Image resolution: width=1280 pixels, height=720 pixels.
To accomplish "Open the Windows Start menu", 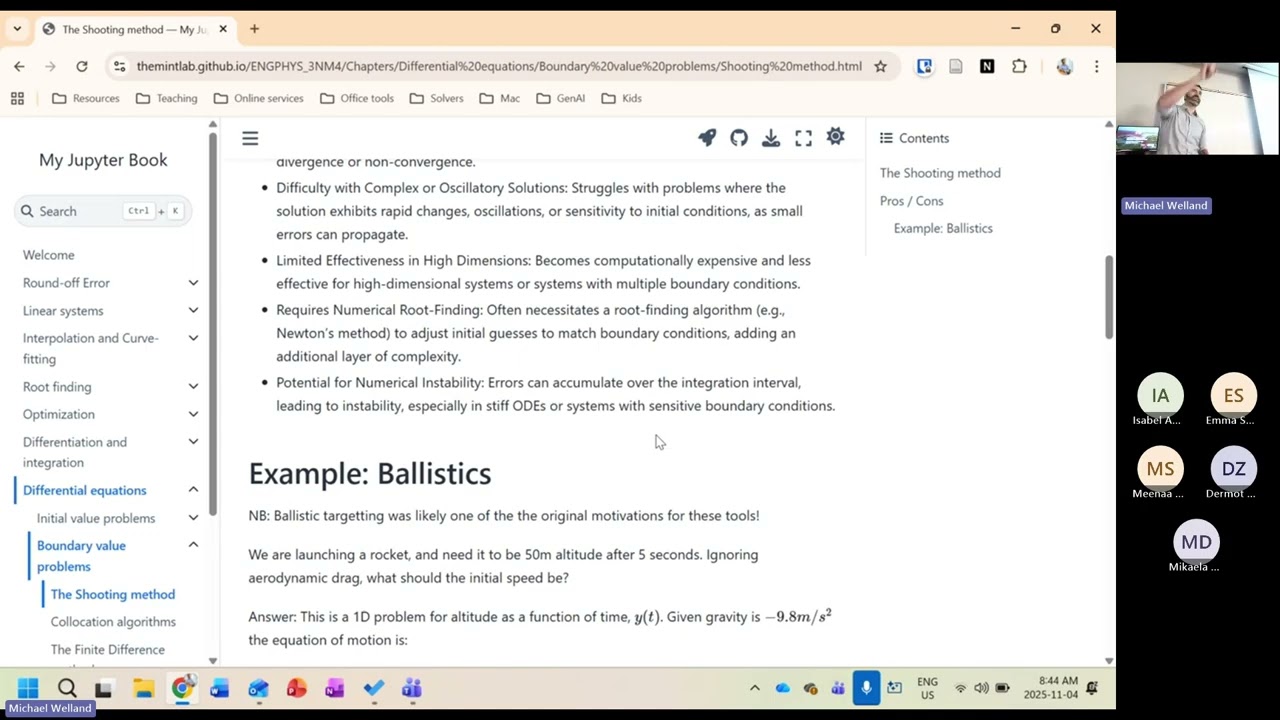I will (28, 688).
